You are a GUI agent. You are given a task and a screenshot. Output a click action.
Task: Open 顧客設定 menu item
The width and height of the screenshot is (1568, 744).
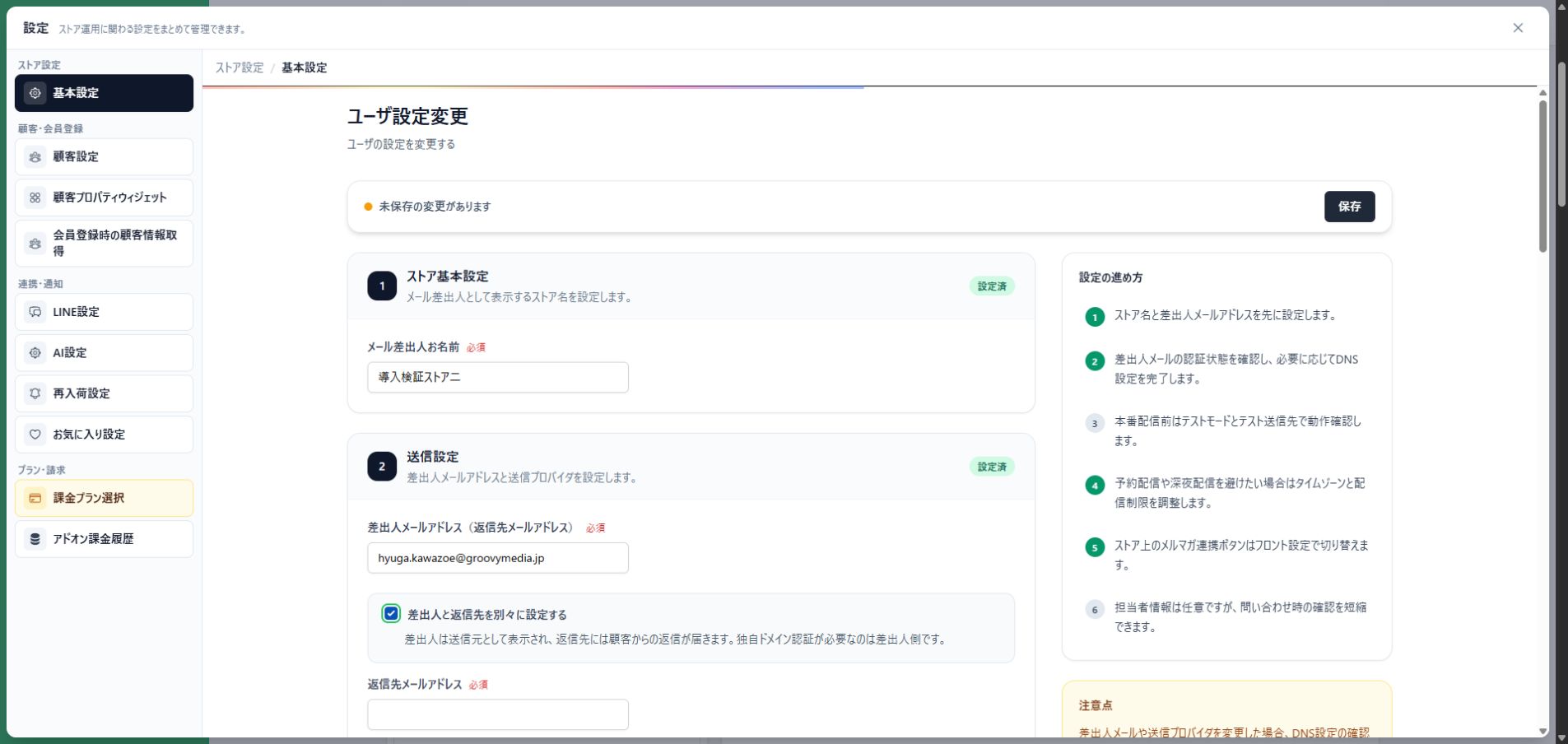coord(104,156)
